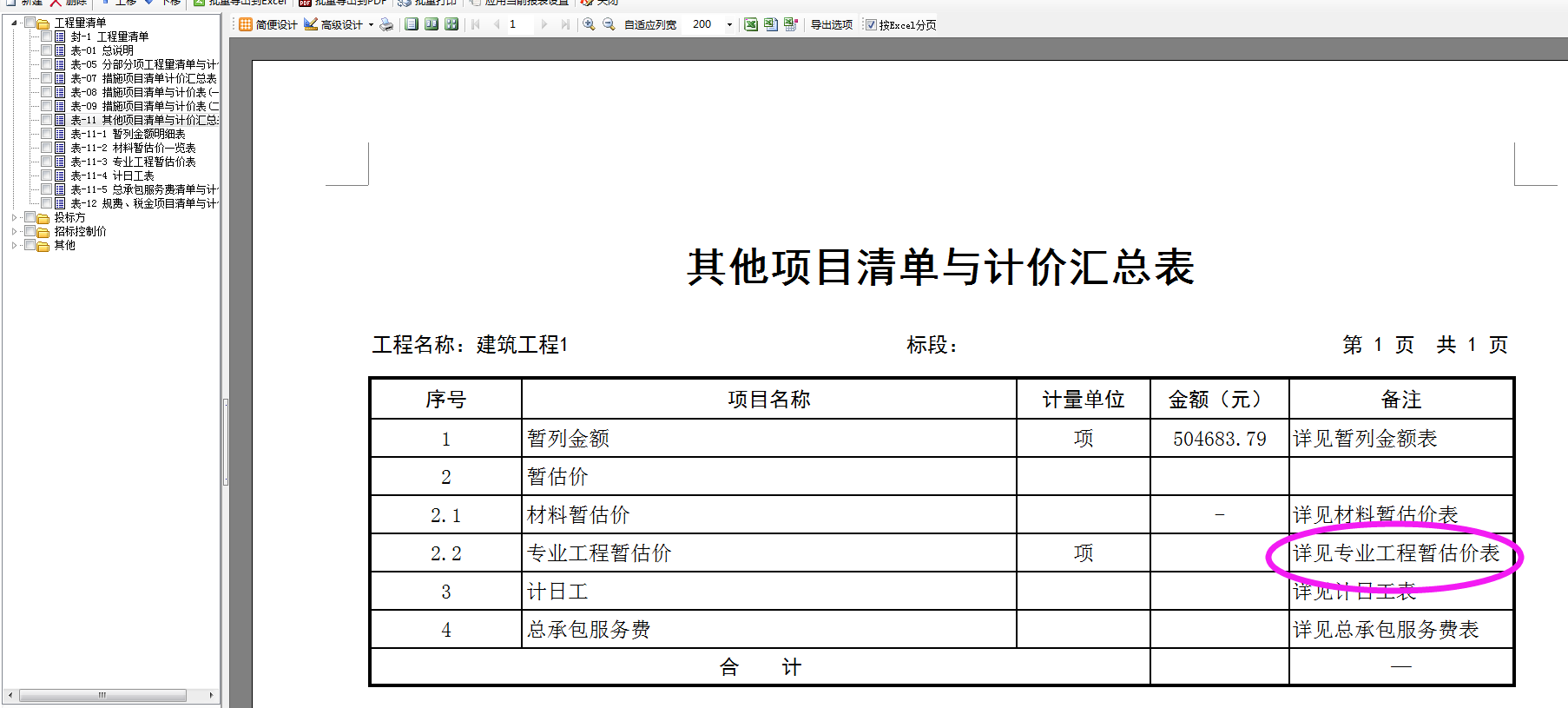Select 表-05 分部分项工程量清单 report
This screenshot has height=708, width=1568.
(x=144, y=64)
